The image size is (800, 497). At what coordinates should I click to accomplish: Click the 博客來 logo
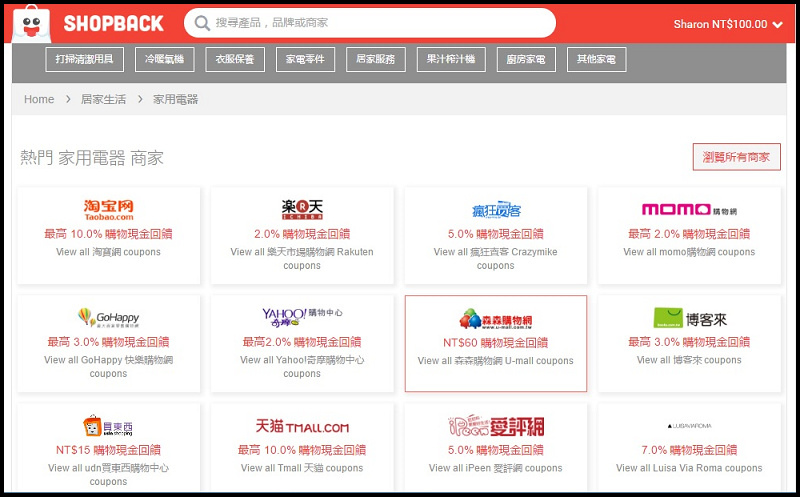point(690,318)
